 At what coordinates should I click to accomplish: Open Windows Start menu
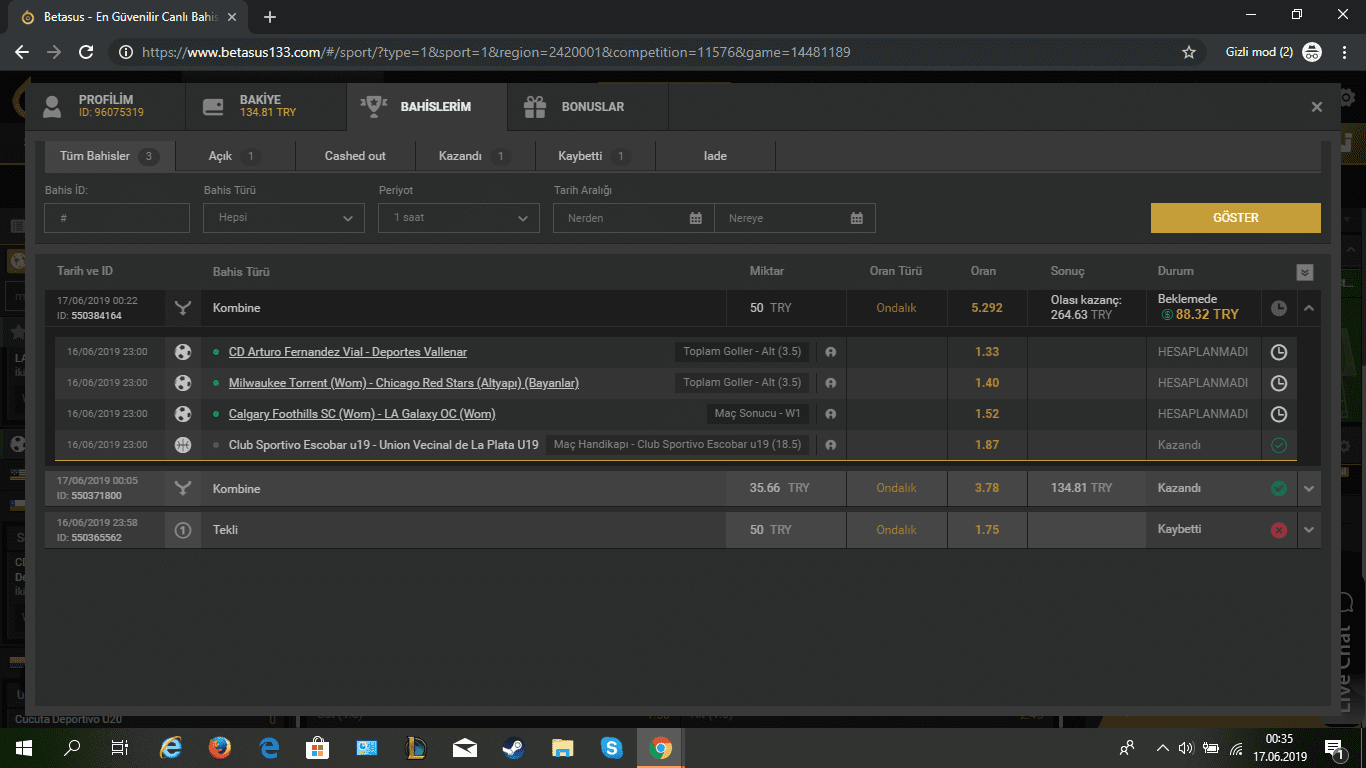[x=23, y=747]
